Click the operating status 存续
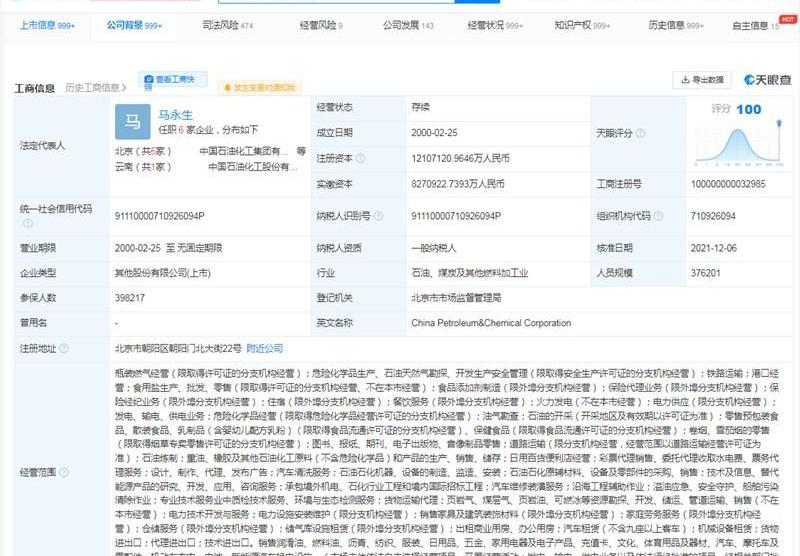This screenshot has width=800, height=556. pos(420,107)
